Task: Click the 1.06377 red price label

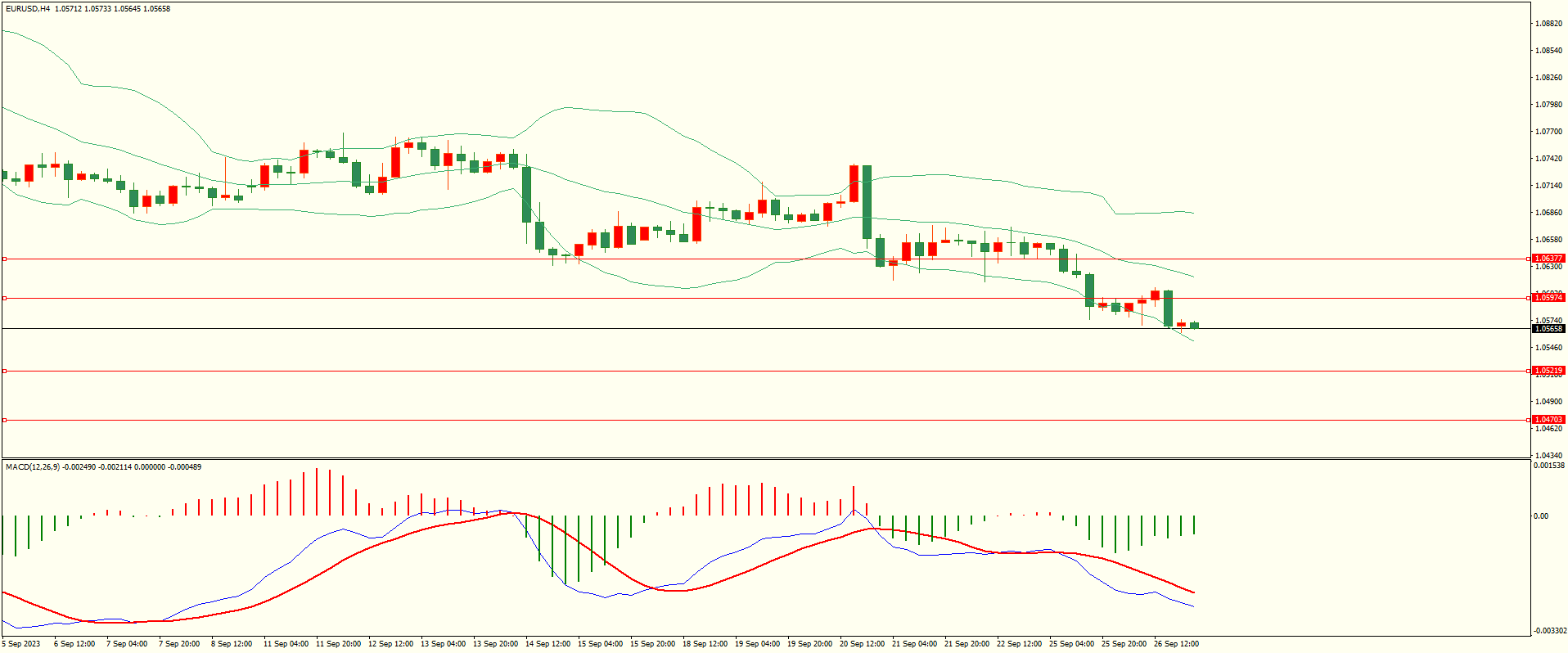Action: point(1548,259)
